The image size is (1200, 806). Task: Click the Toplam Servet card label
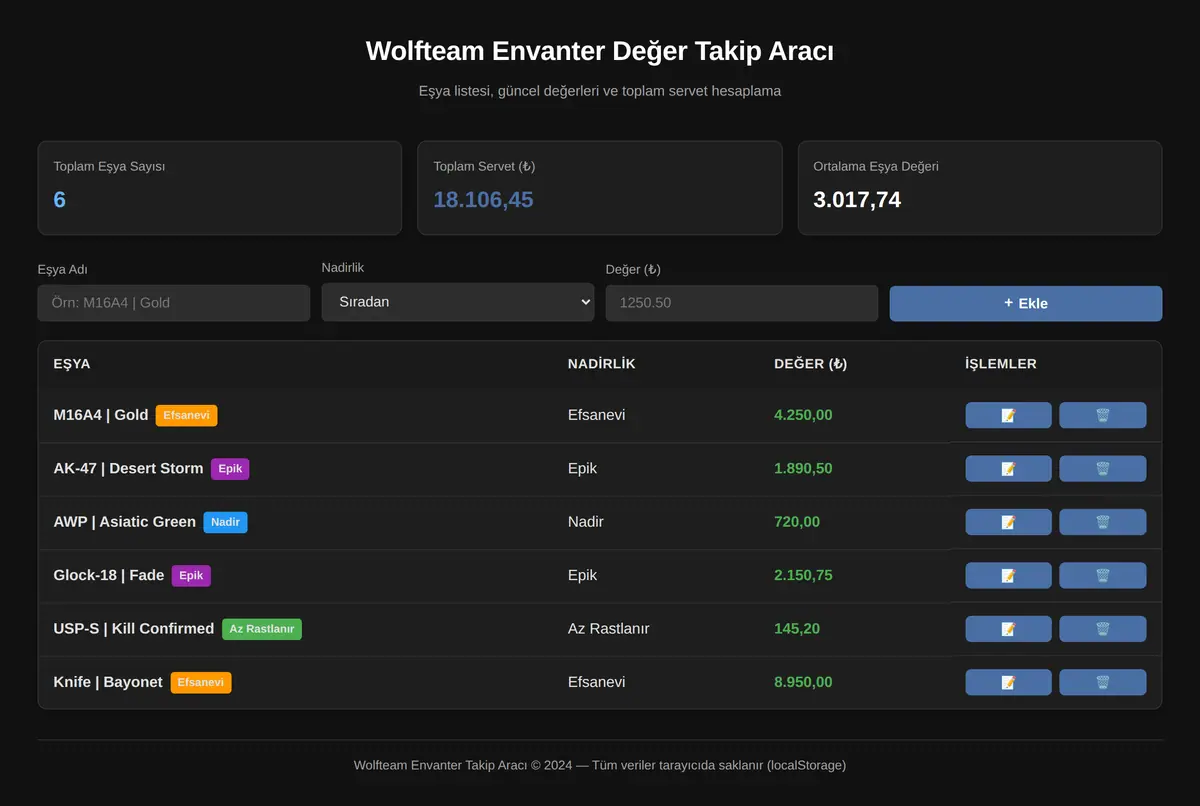[x=484, y=167]
